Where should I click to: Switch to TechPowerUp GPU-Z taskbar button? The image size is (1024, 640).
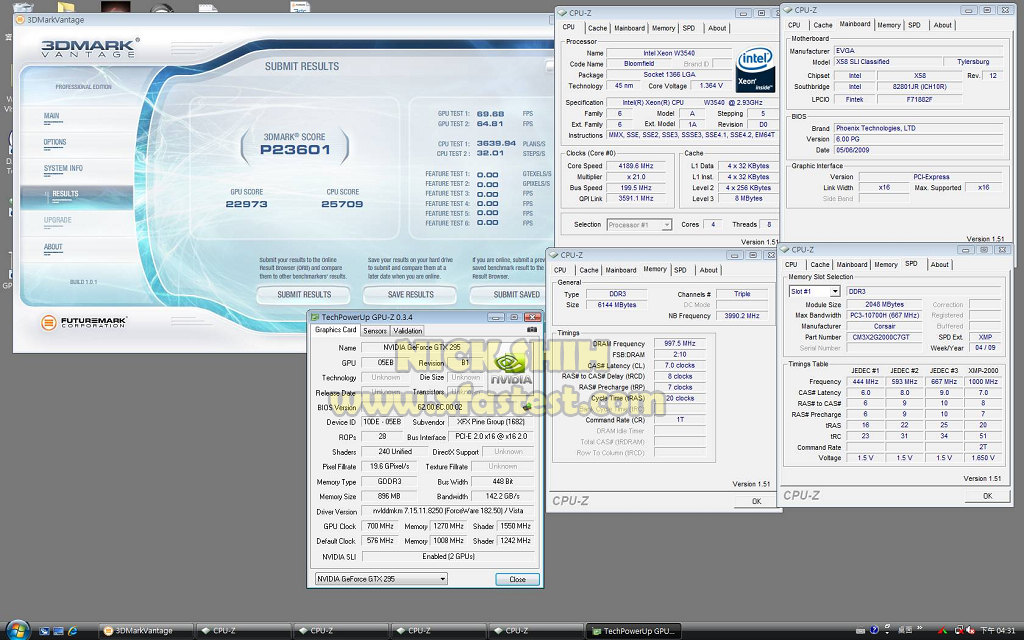[634, 631]
